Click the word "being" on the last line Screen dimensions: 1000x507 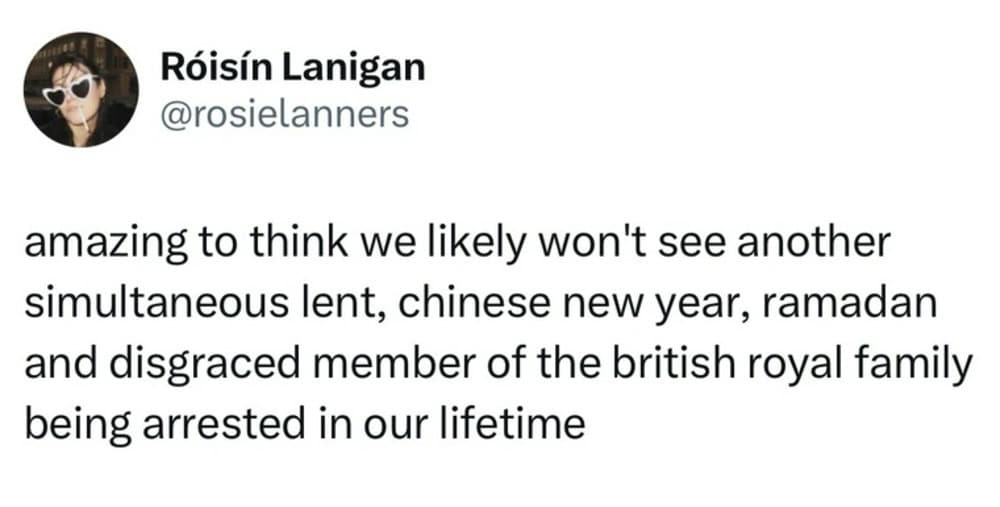click(68, 425)
